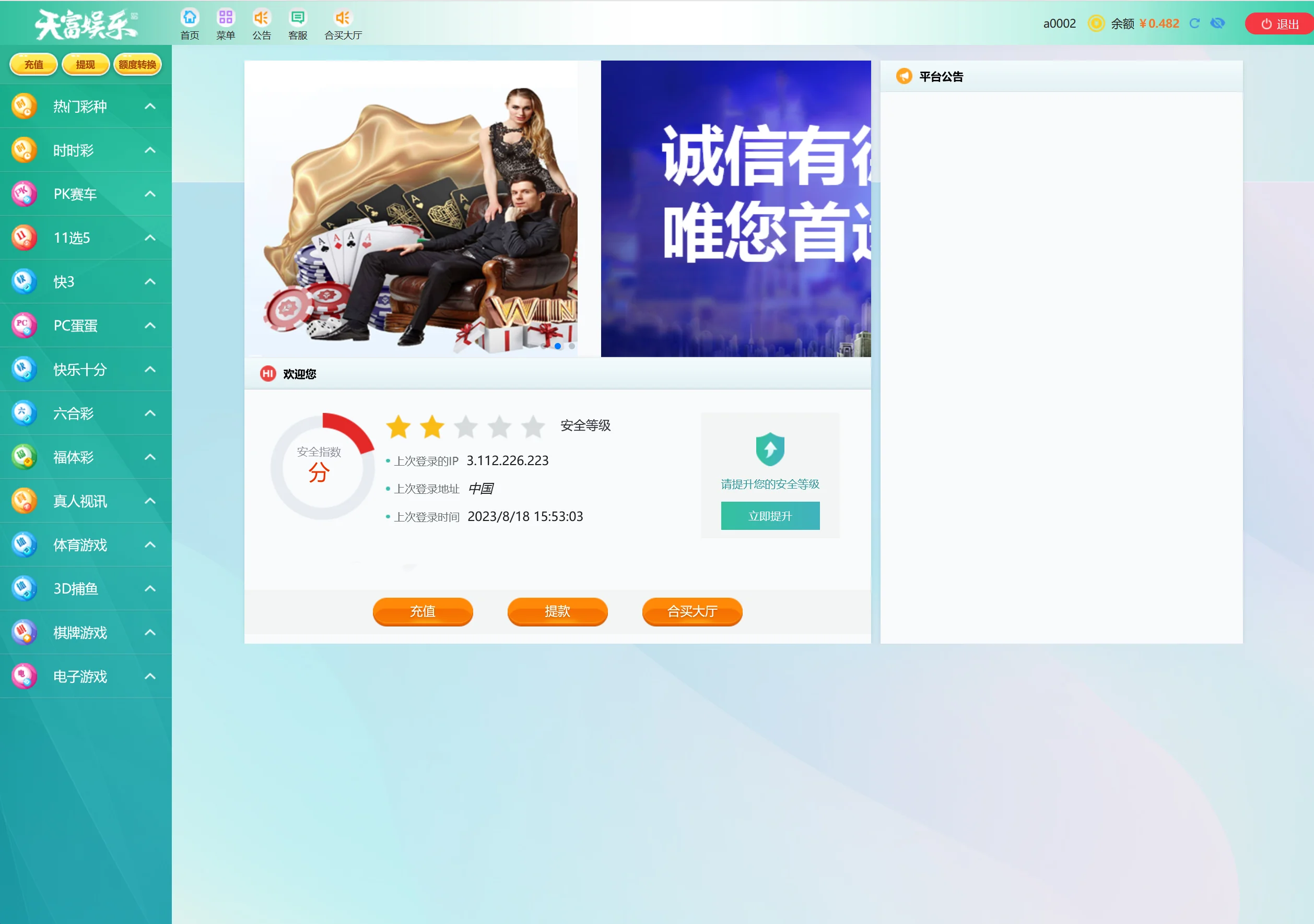Click the home icon labeled 首页
1314x924 pixels.
click(x=190, y=17)
